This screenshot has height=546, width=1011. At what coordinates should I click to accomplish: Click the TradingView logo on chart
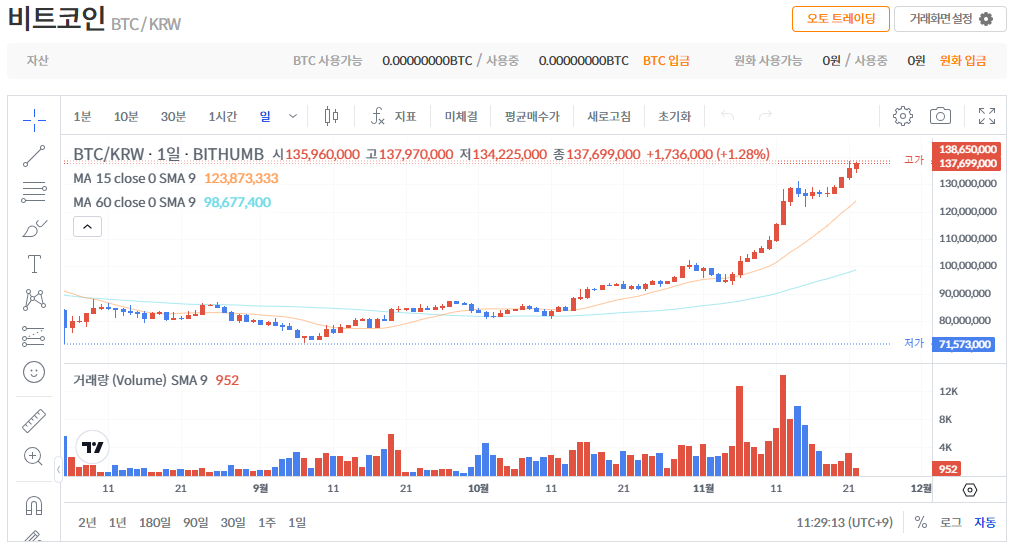92,447
